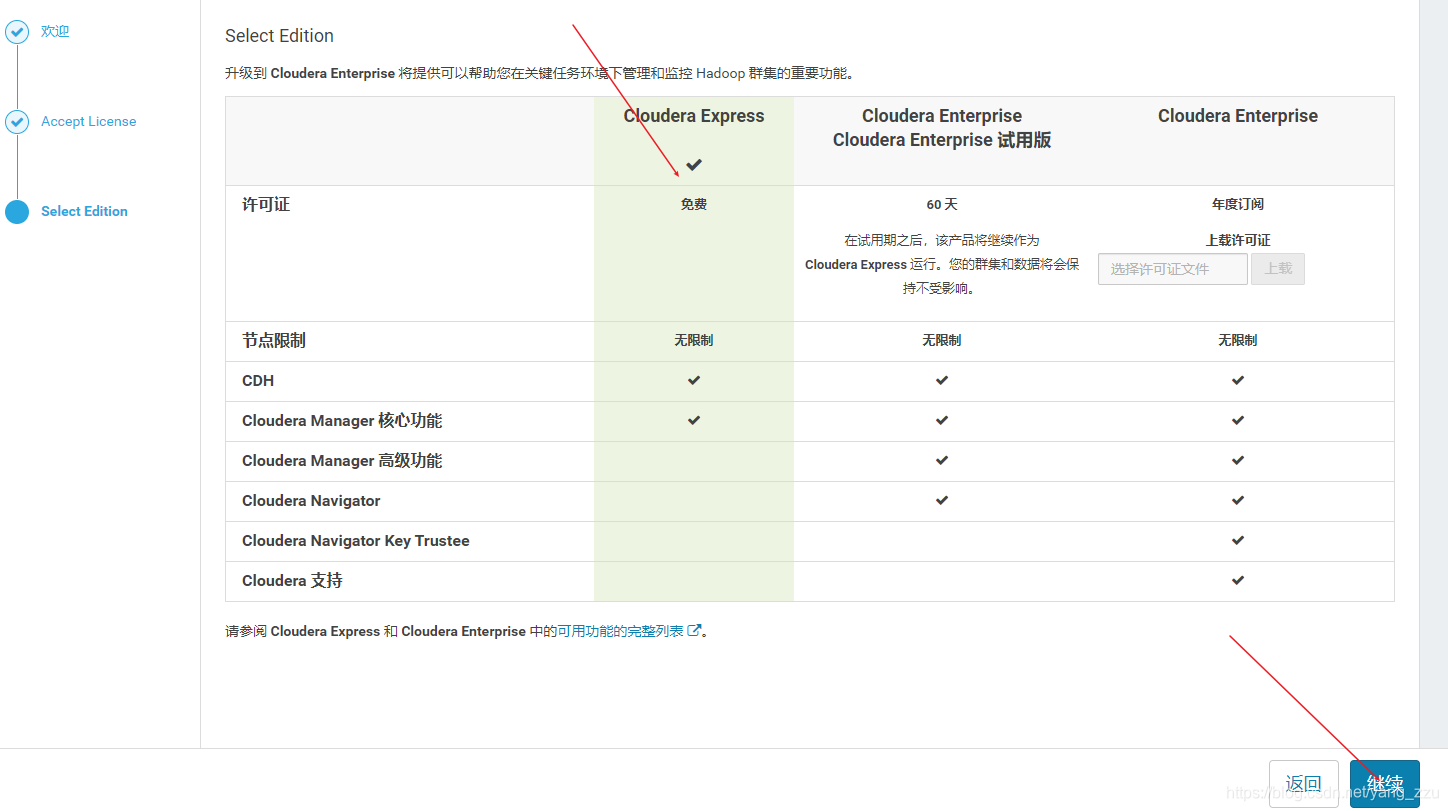Click the 免费 license cell
Image resolution: width=1448 pixels, height=811 pixels.
coord(694,204)
